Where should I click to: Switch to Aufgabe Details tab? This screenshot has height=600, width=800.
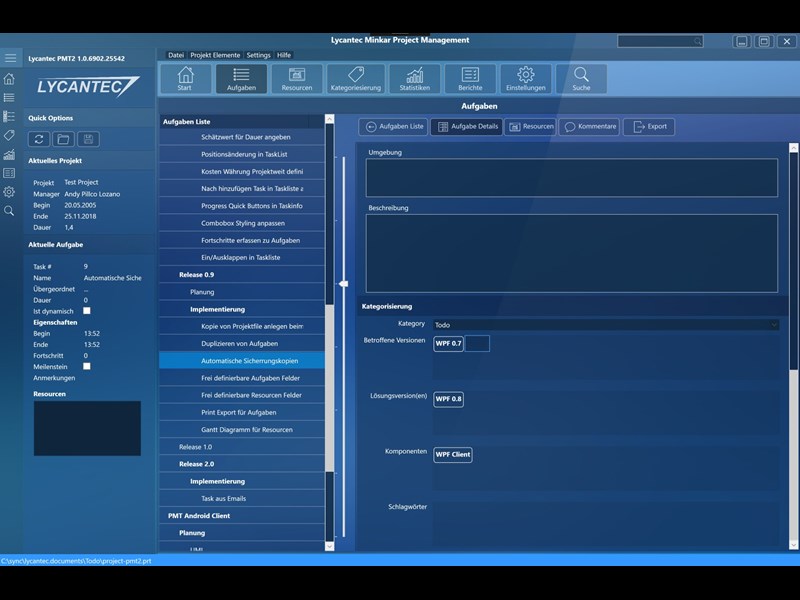coord(466,127)
